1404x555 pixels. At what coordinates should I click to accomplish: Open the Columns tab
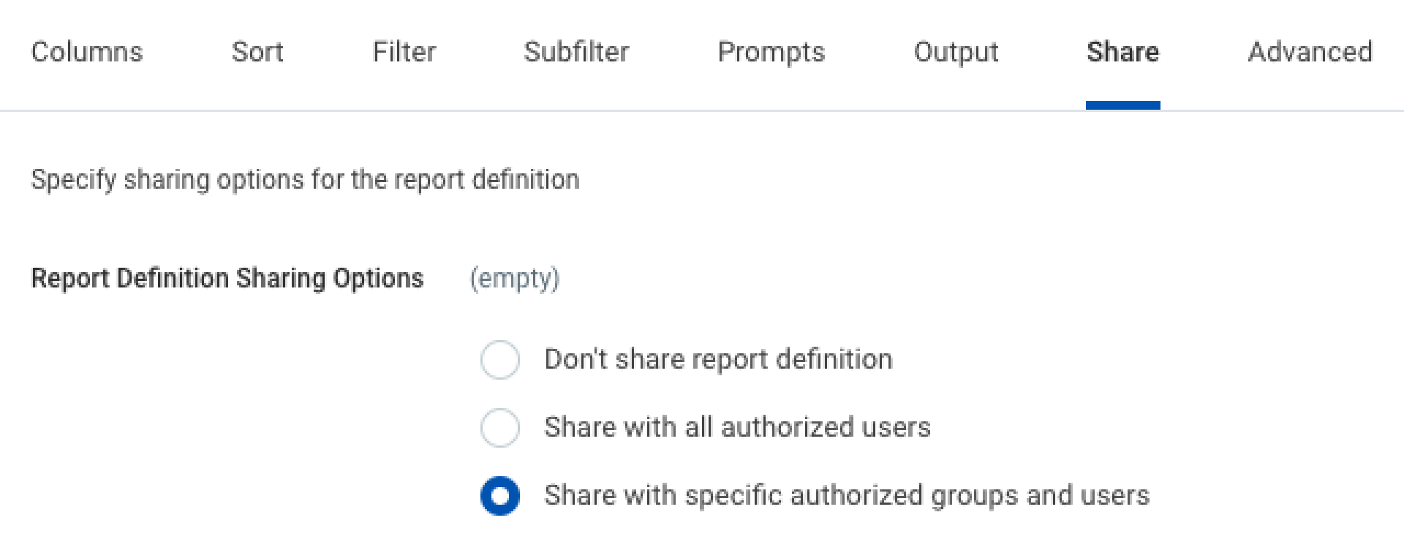[x=87, y=52]
